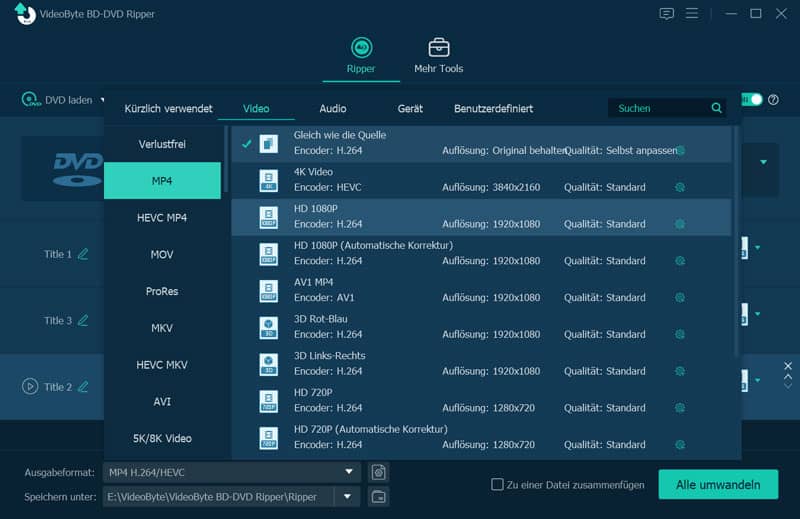Image resolution: width=800 pixels, height=519 pixels.
Task: Open the output folder browse icon
Action: (378, 496)
